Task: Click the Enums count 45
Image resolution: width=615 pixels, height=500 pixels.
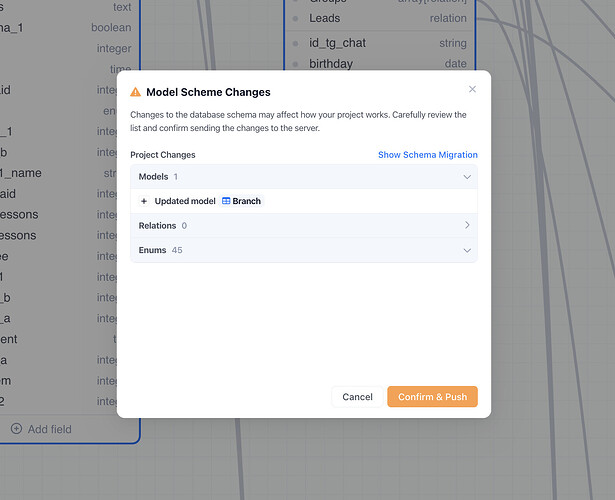Action: click(177, 250)
